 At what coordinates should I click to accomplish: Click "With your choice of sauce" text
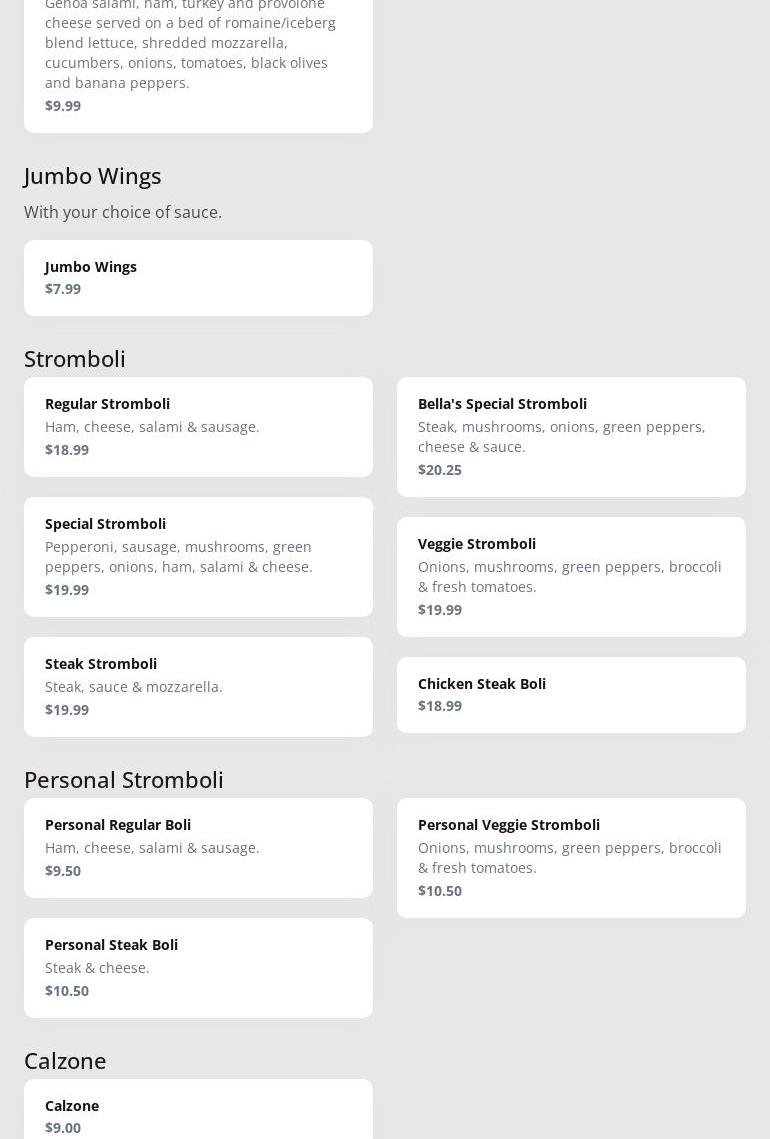[123, 212]
